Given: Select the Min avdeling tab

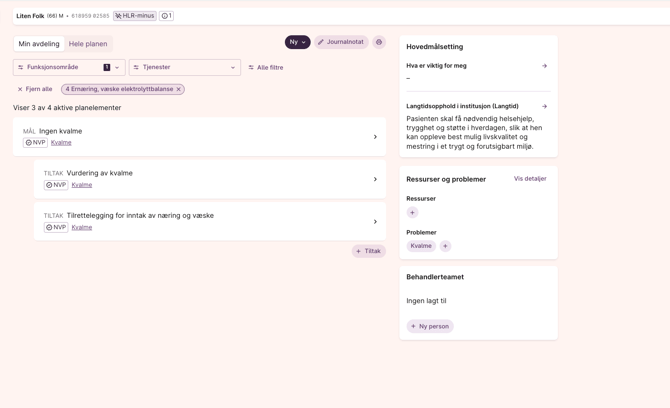Looking at the screenshot, I should pyautogui.click(x=39, y=44).
